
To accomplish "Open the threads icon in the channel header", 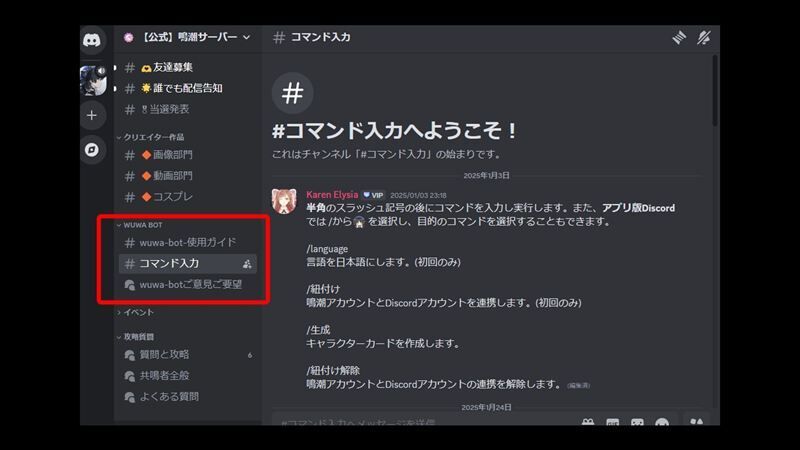I will [x=679, y=37].
